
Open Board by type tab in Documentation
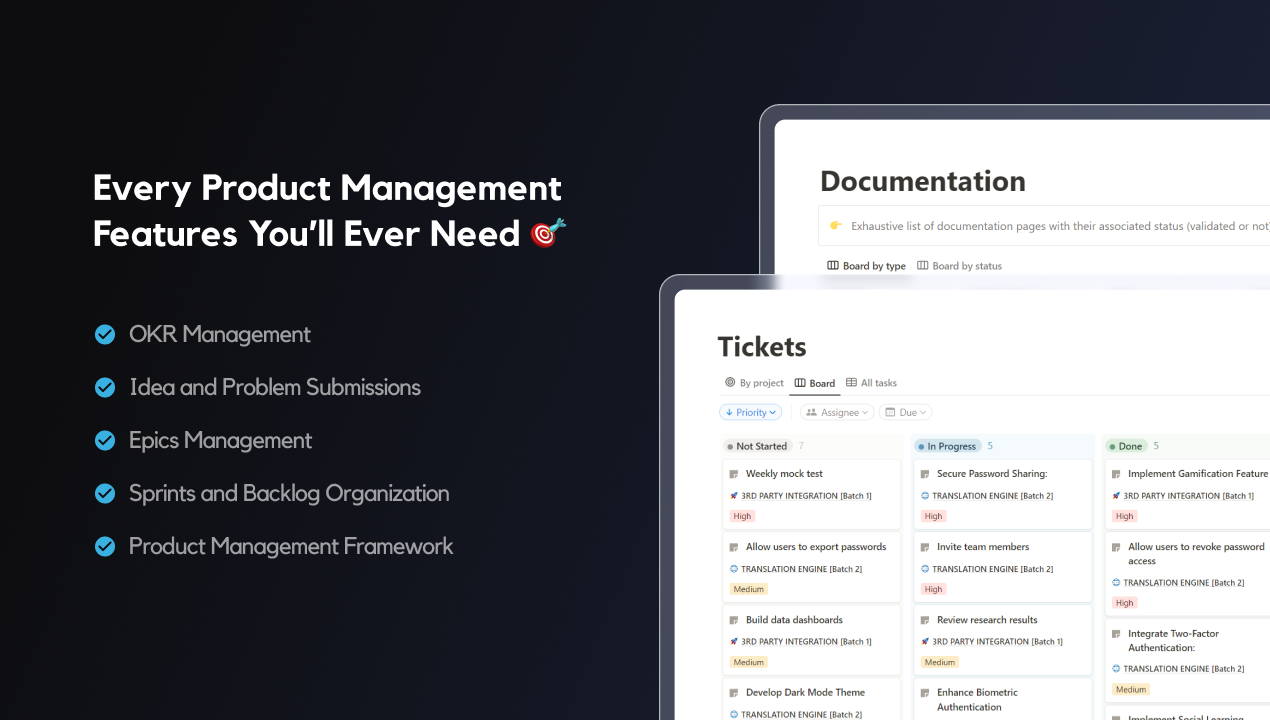(866, 266)
